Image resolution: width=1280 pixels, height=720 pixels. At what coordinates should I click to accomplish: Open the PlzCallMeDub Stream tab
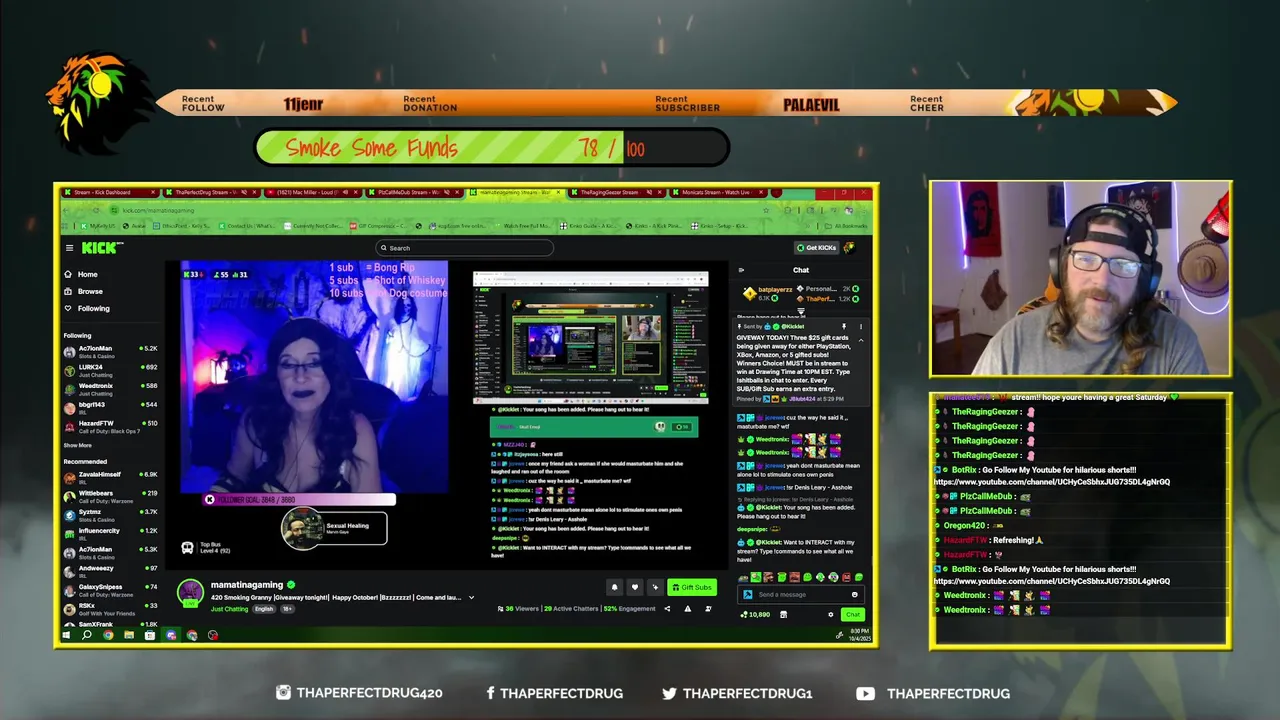click(413, 192)
